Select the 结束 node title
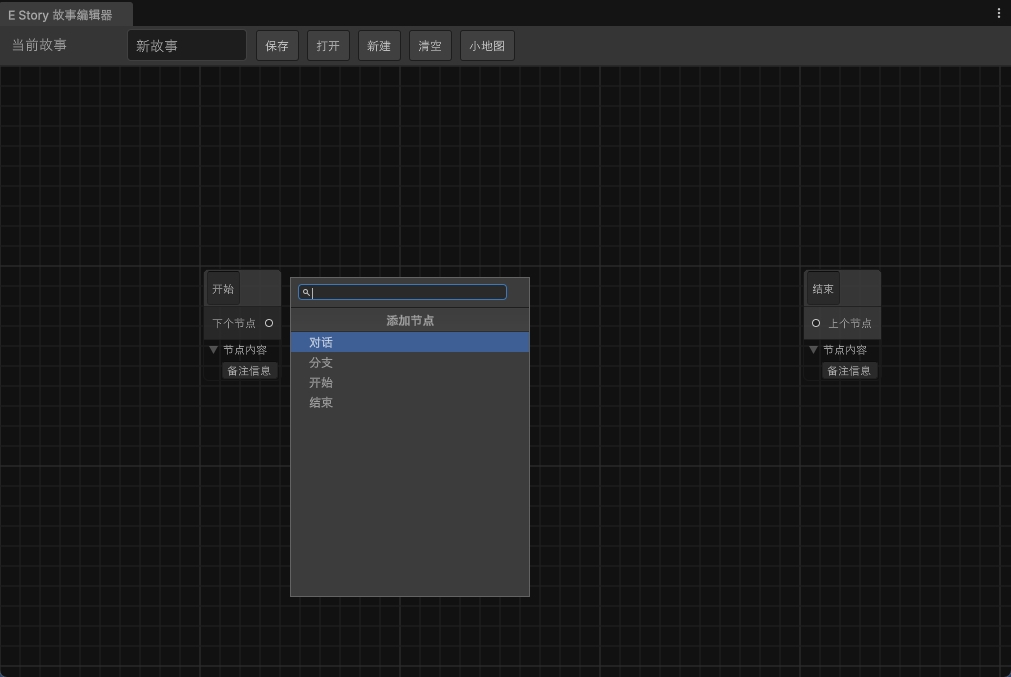This screenshot has height=677, width=1011. pos(823,289)
